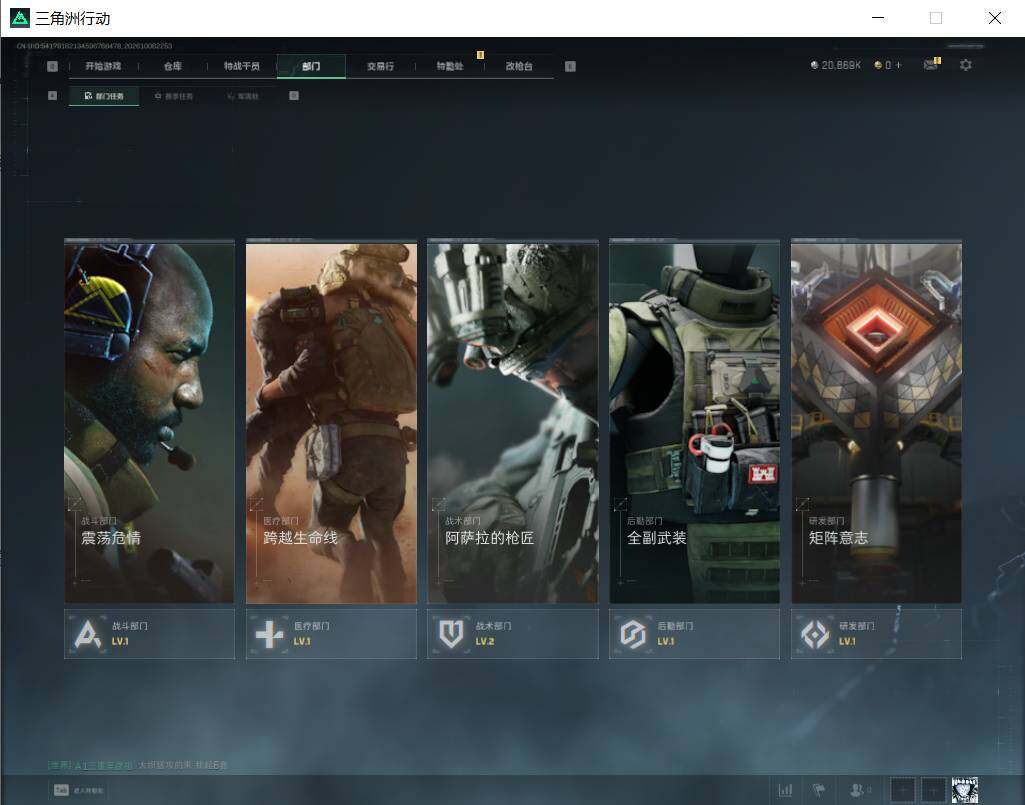The image size is (1025, 805).
Task: Click the 战斗部门 LV.1 emblem icon
Action: (x=88, y=634)
